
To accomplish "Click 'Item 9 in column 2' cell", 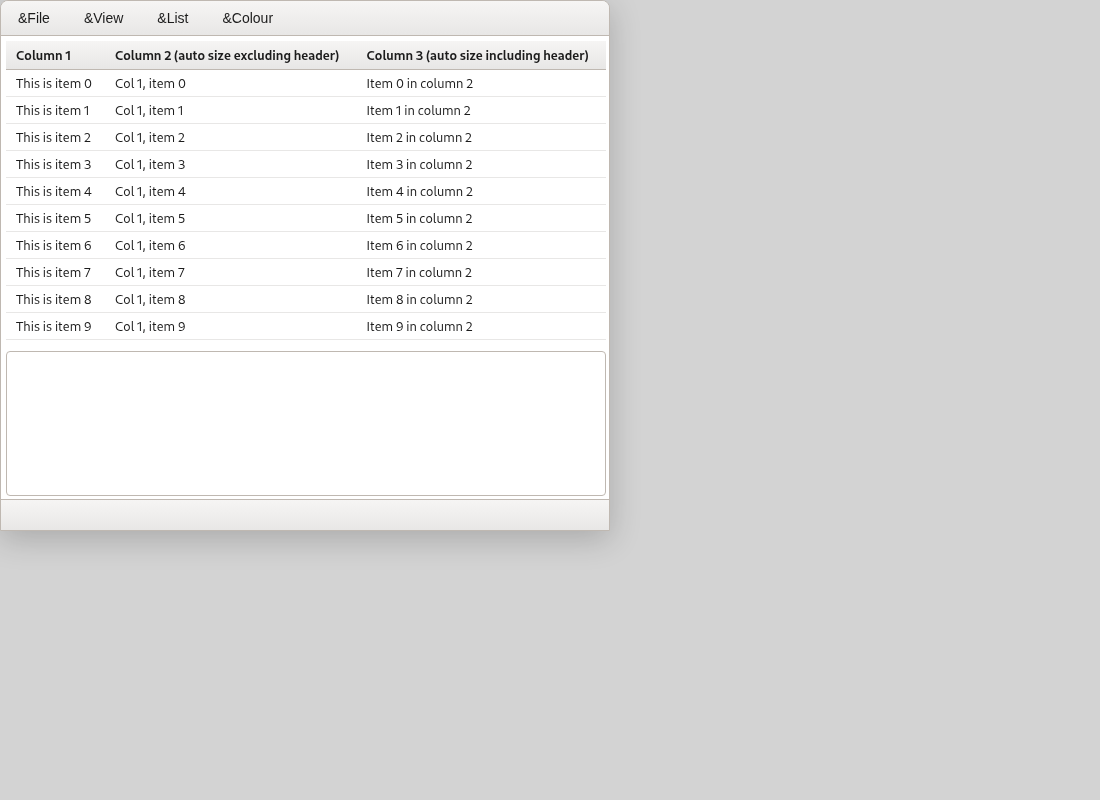I will coord(420,326).
